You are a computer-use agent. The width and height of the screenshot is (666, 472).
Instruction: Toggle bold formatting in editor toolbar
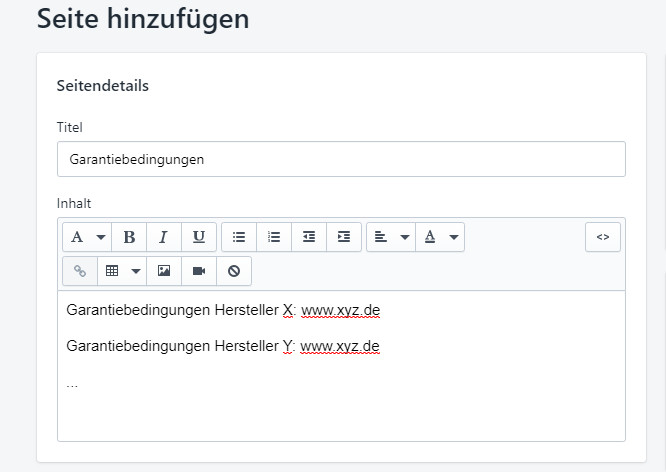point(129,237)
